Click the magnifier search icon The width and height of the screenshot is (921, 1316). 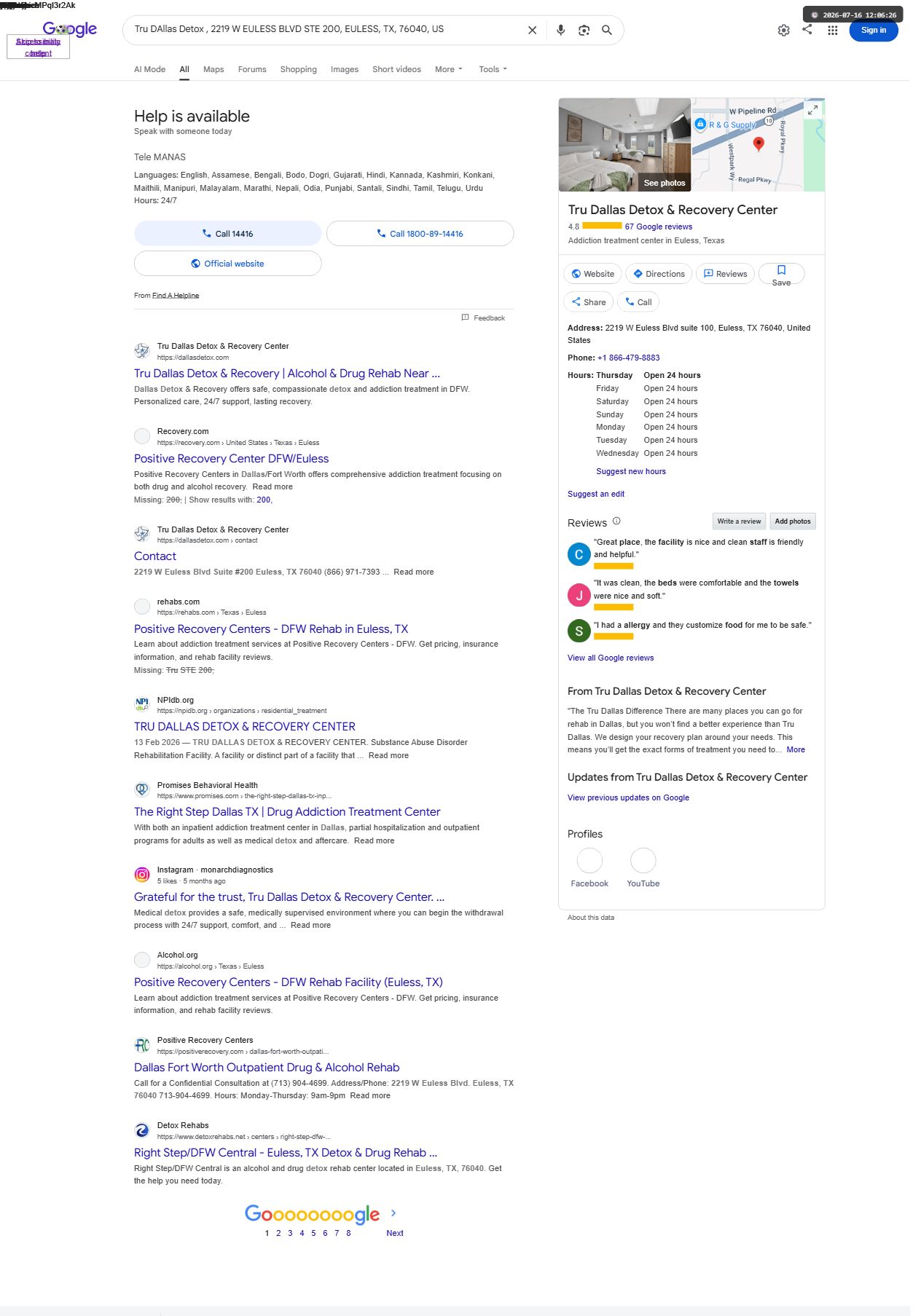click(606, 31)
